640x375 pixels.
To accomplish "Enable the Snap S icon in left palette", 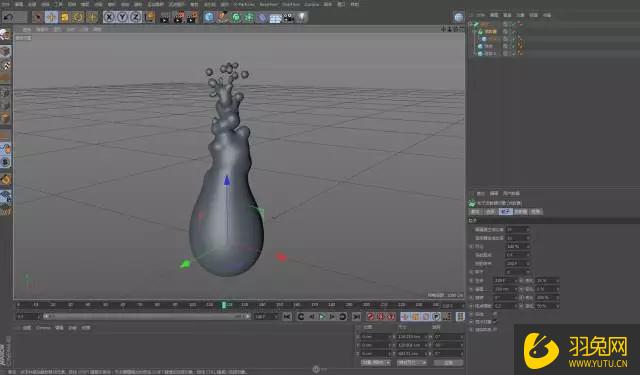I will pos(5,162).
